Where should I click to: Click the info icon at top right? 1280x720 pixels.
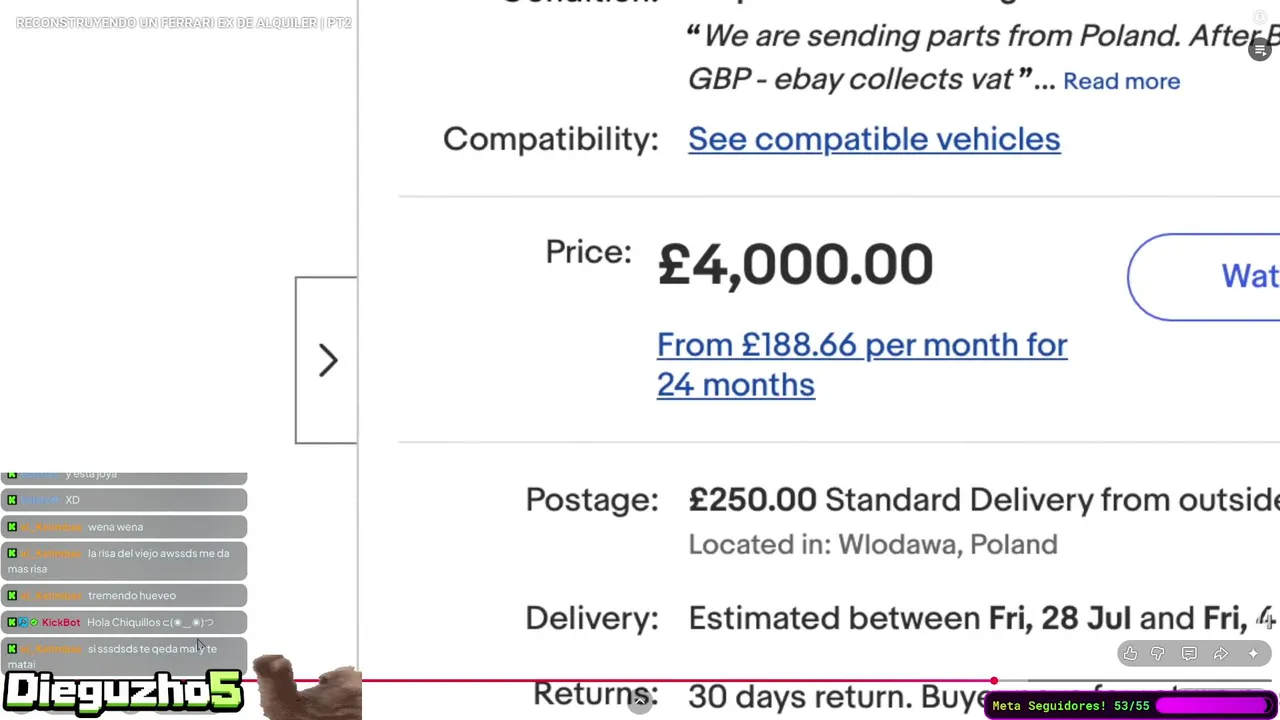1260,17
